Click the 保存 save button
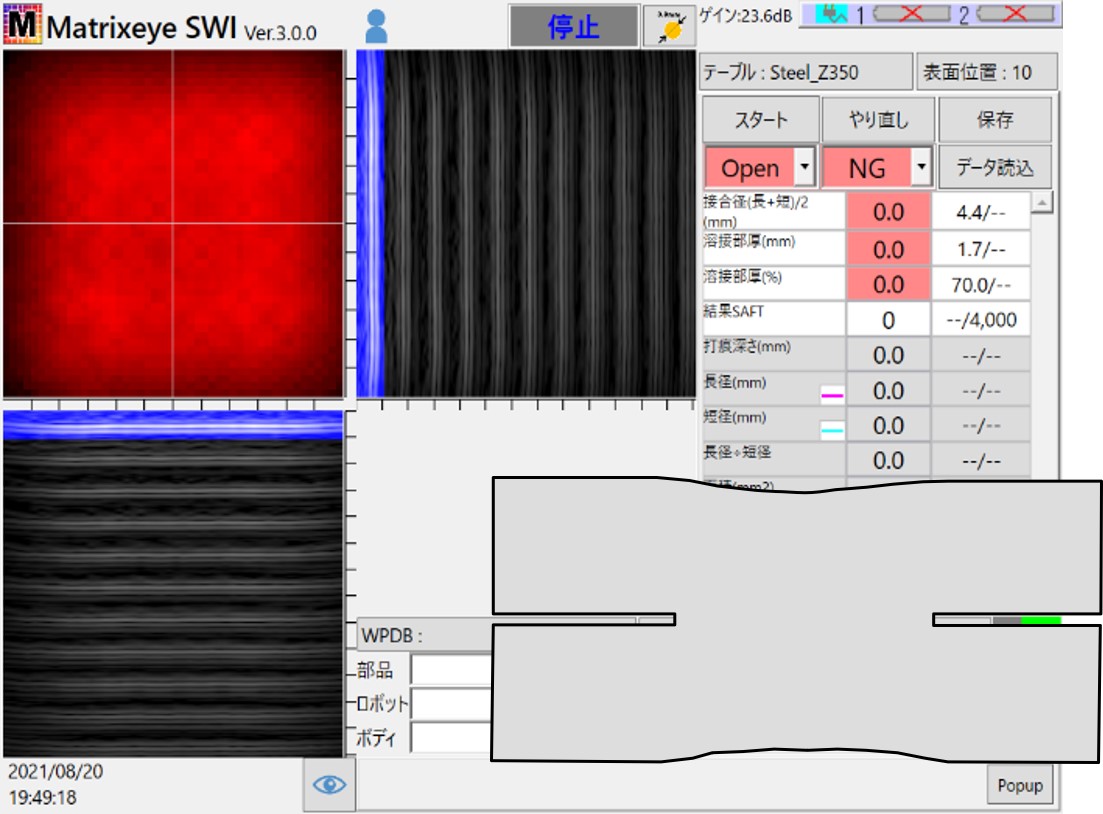This screenshot has width=1103, height=814. (995, 120)
